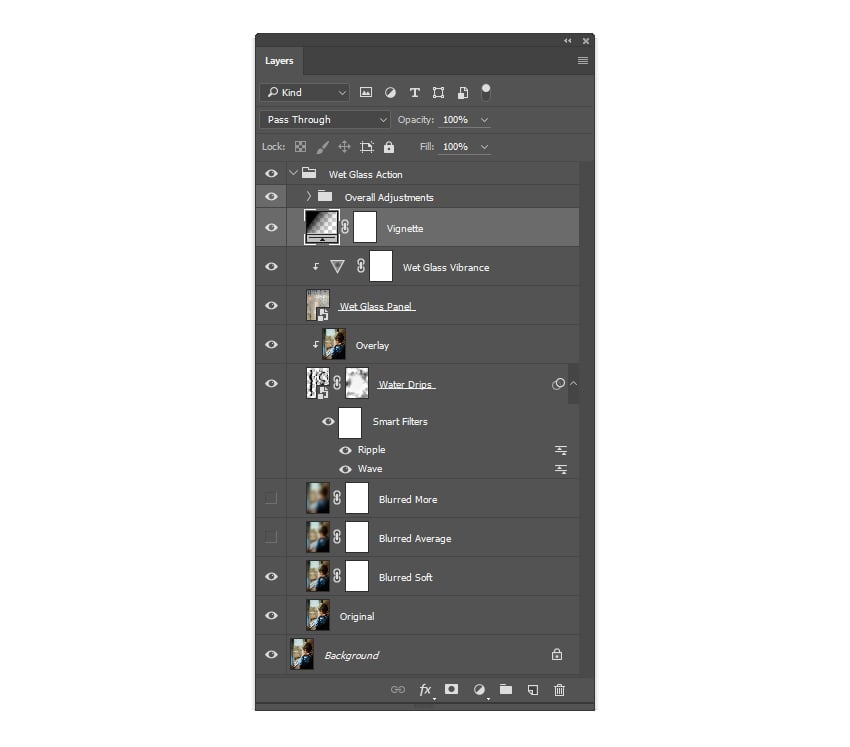This screenshot has height=747, width=850.
Task: Hide the Vignette layer
Action: (x=271, y=227)
